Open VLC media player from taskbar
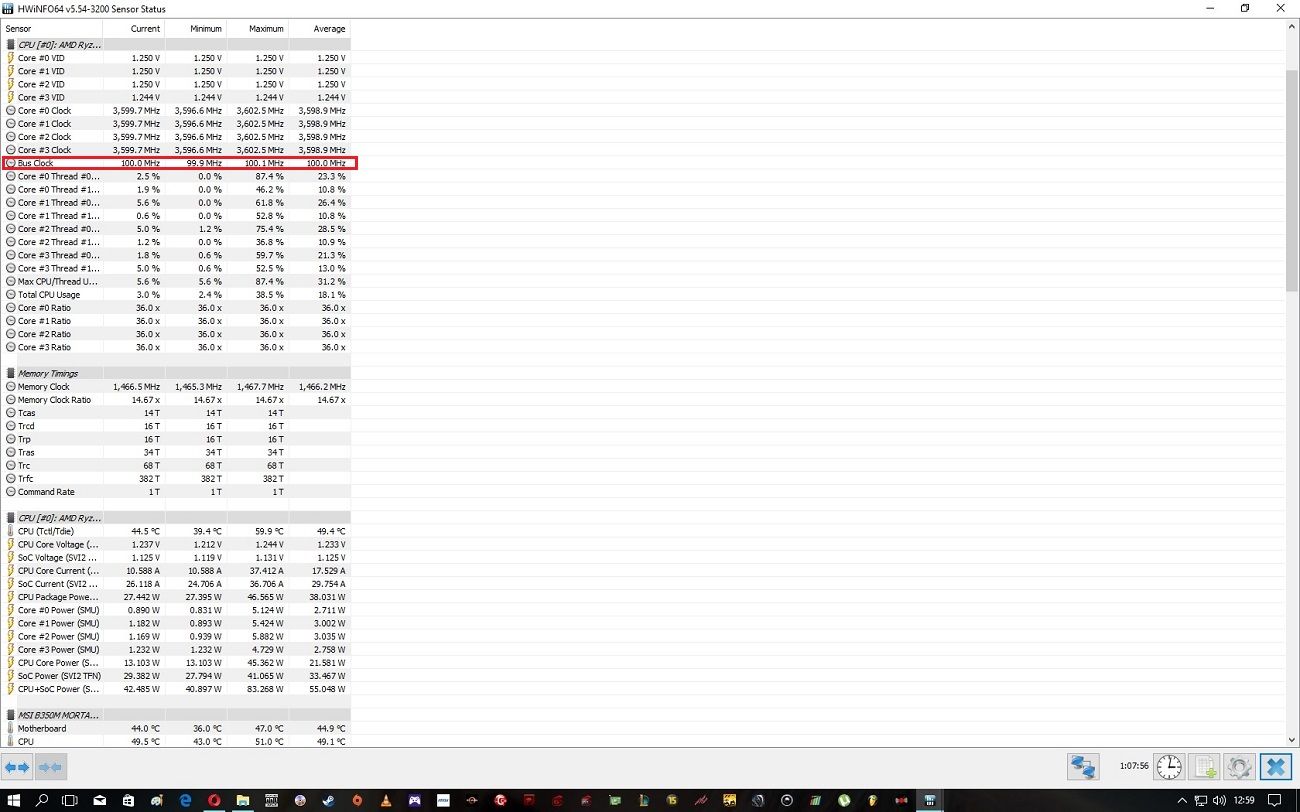 point(384,800)
